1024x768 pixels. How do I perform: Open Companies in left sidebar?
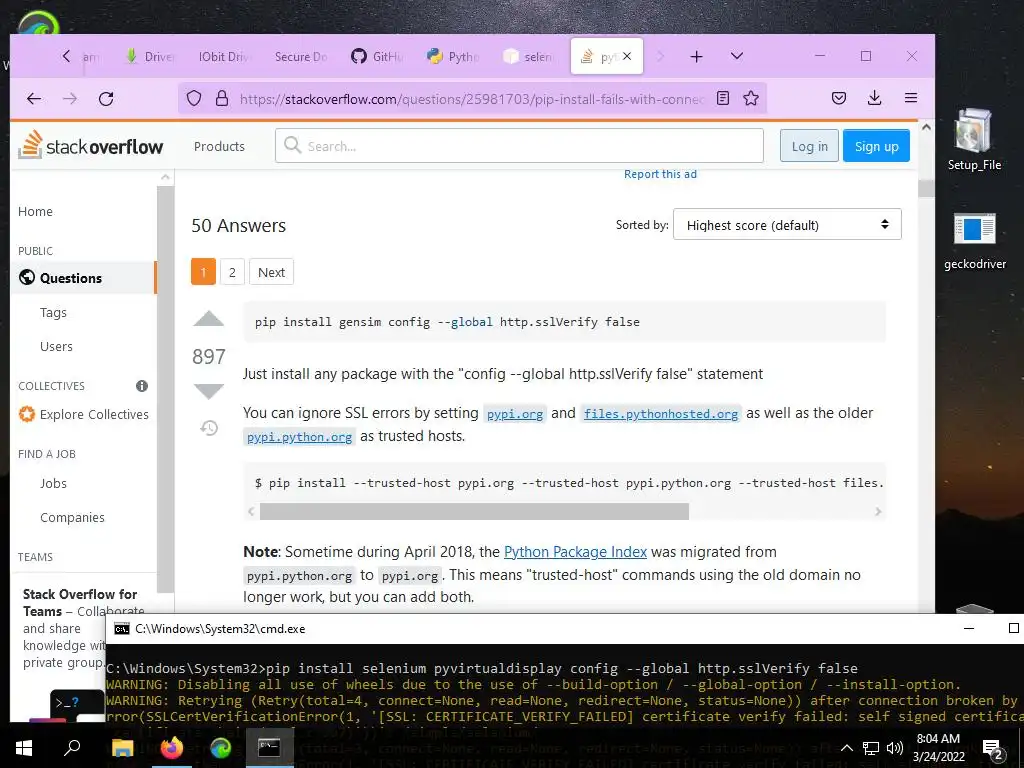coord(72,518)
